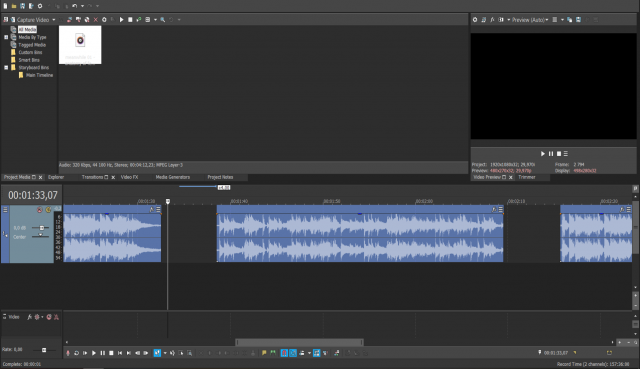Open Video Preview project settings gear
Image resolution: width=640 pixels, height=369 pixels.
point(475,20)
